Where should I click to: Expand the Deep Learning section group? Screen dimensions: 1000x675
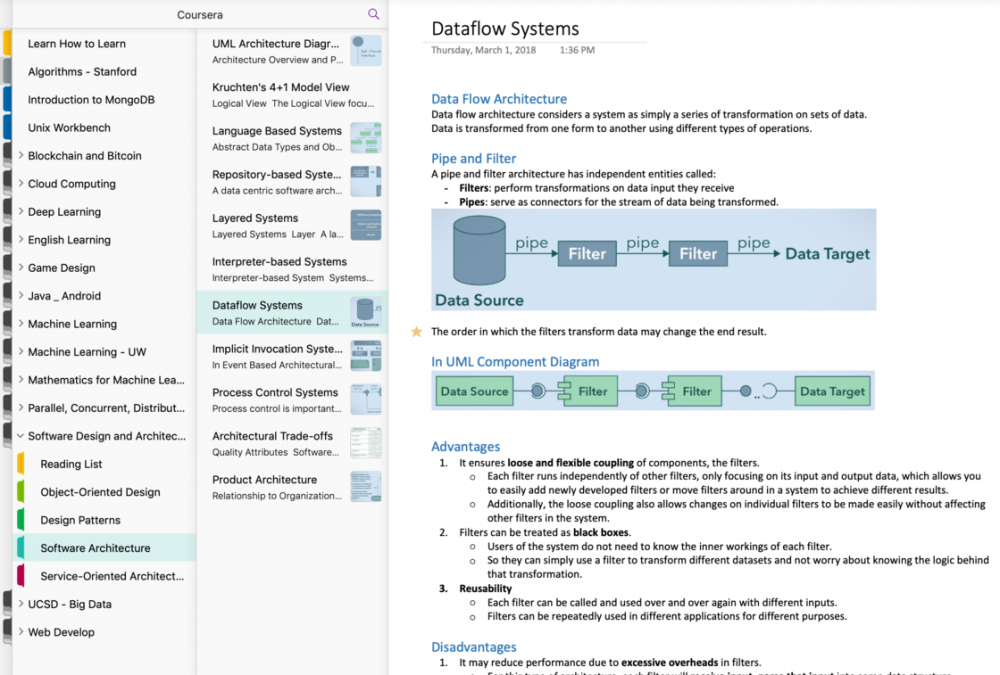[x=20, y=212]
